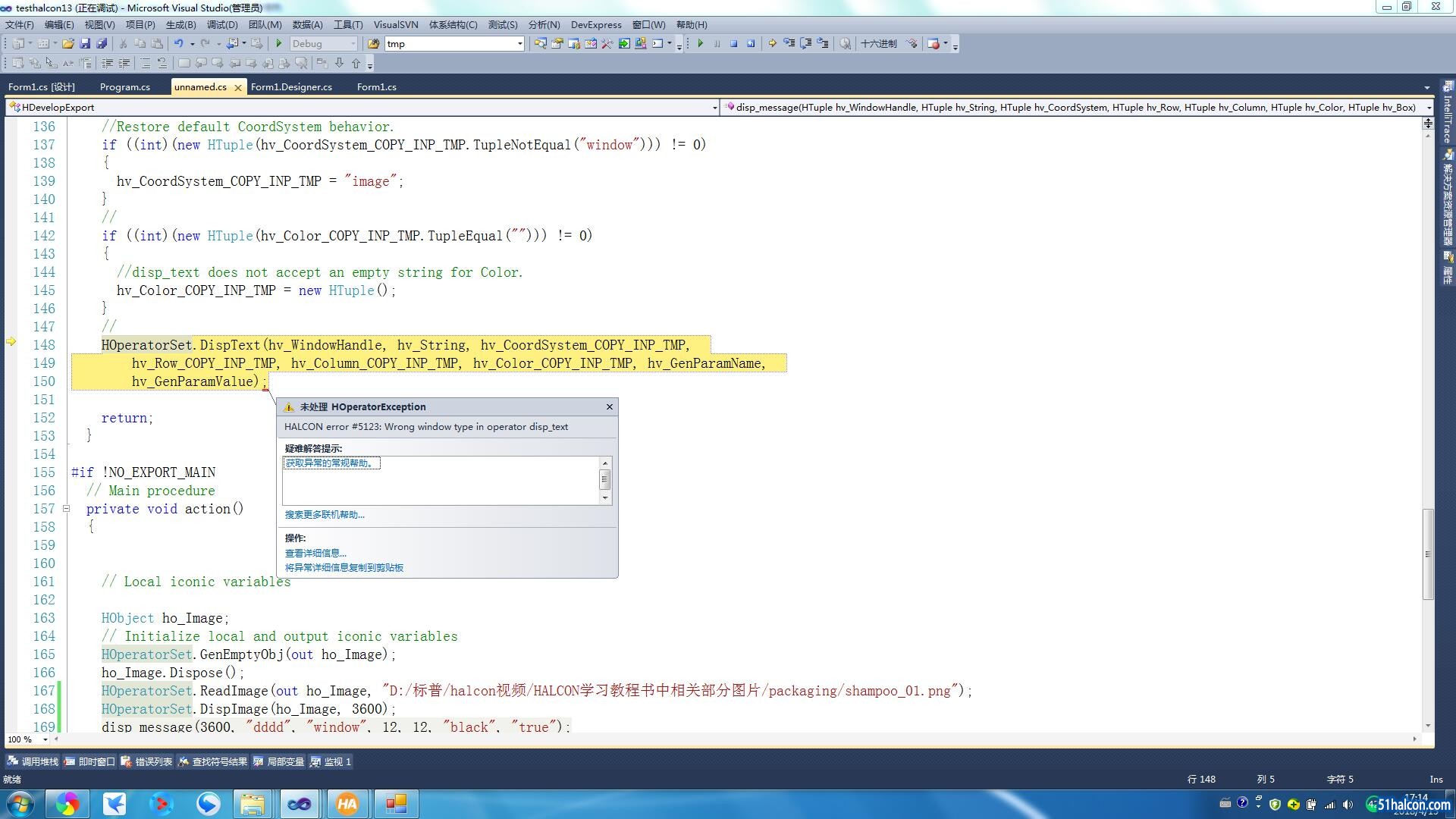Viewport: 1456px width, 819px height.
Task: Open the 生成(B) menu
Action: coord(180,25)
